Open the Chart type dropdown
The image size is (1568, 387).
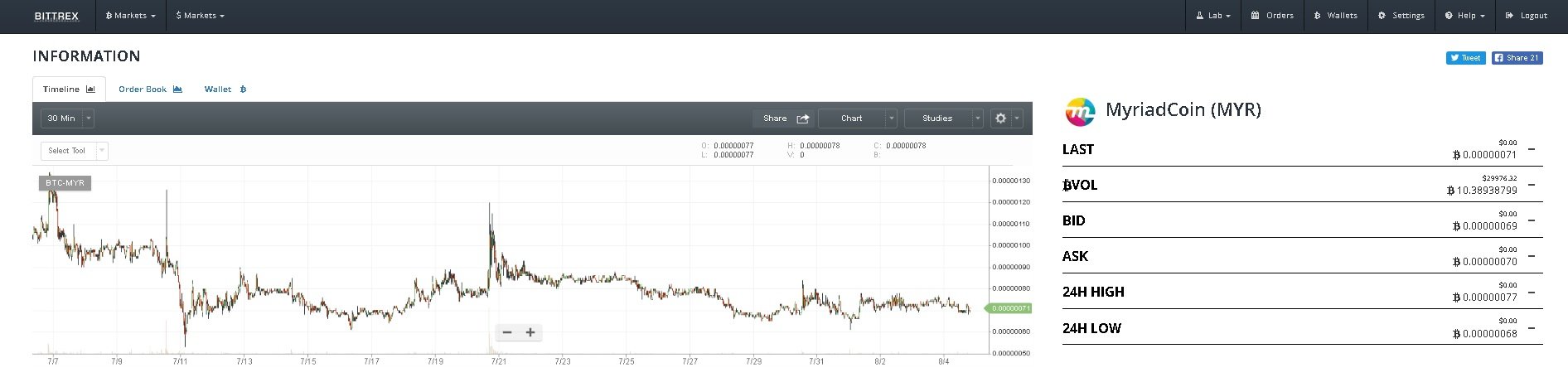[x=858, y=119]
